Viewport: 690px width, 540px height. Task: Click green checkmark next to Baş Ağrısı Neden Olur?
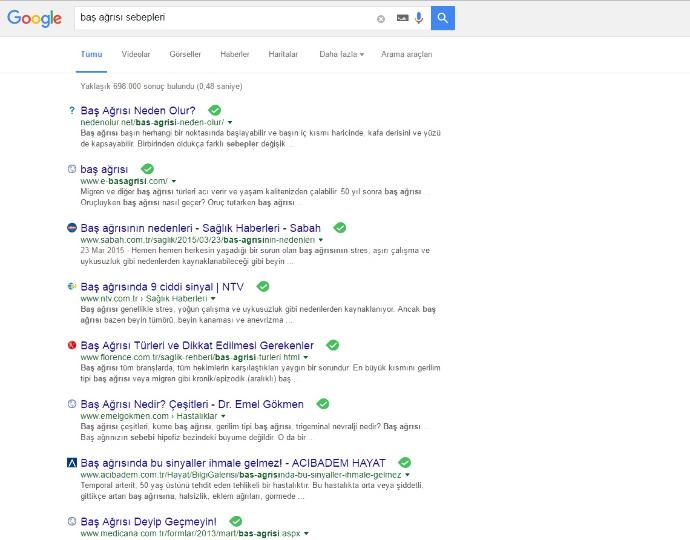215,110
